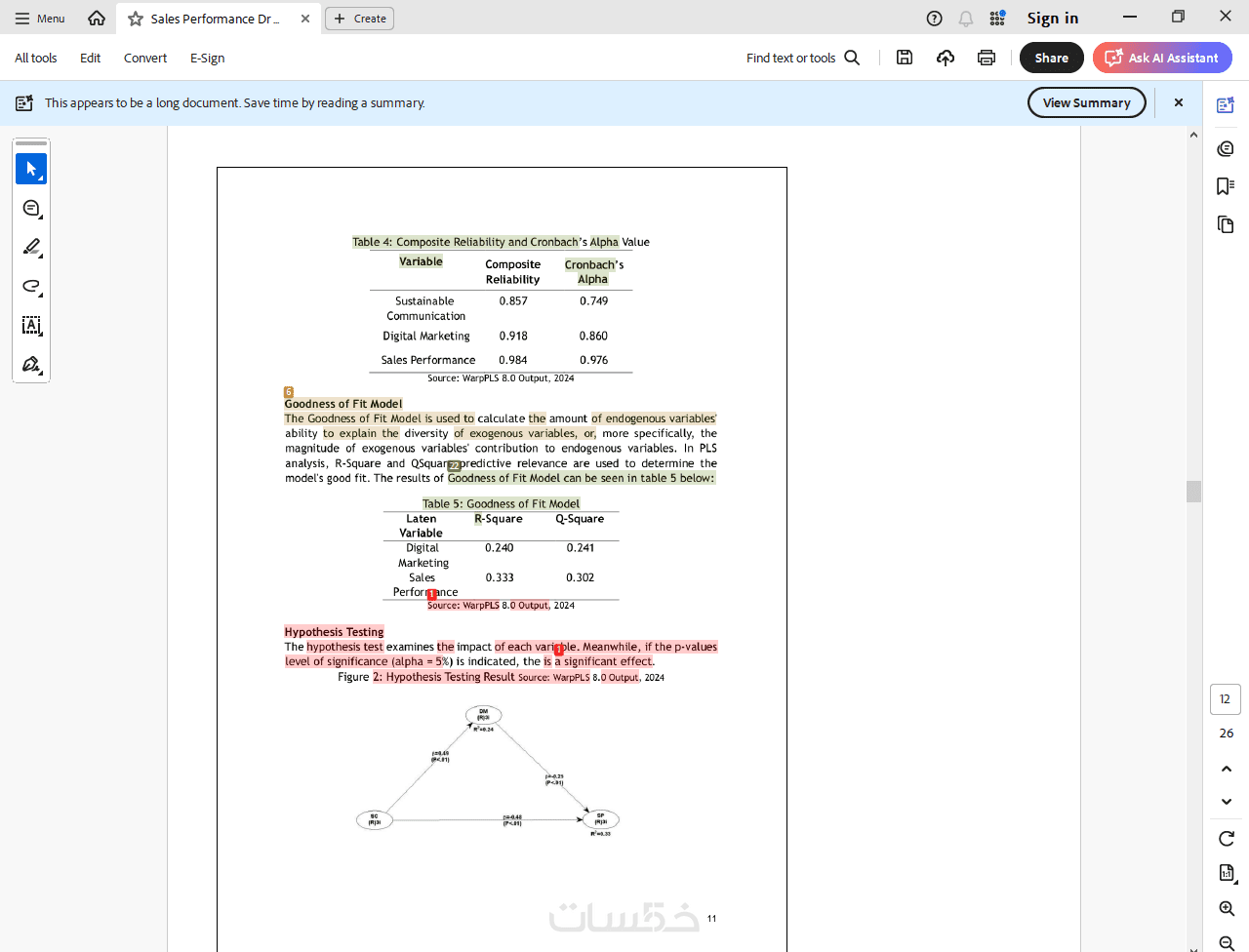This screenshot has height=952, width=1249.
Task: Select the Add text box tool
Action: pyautogui.click(x=31, y=325)
